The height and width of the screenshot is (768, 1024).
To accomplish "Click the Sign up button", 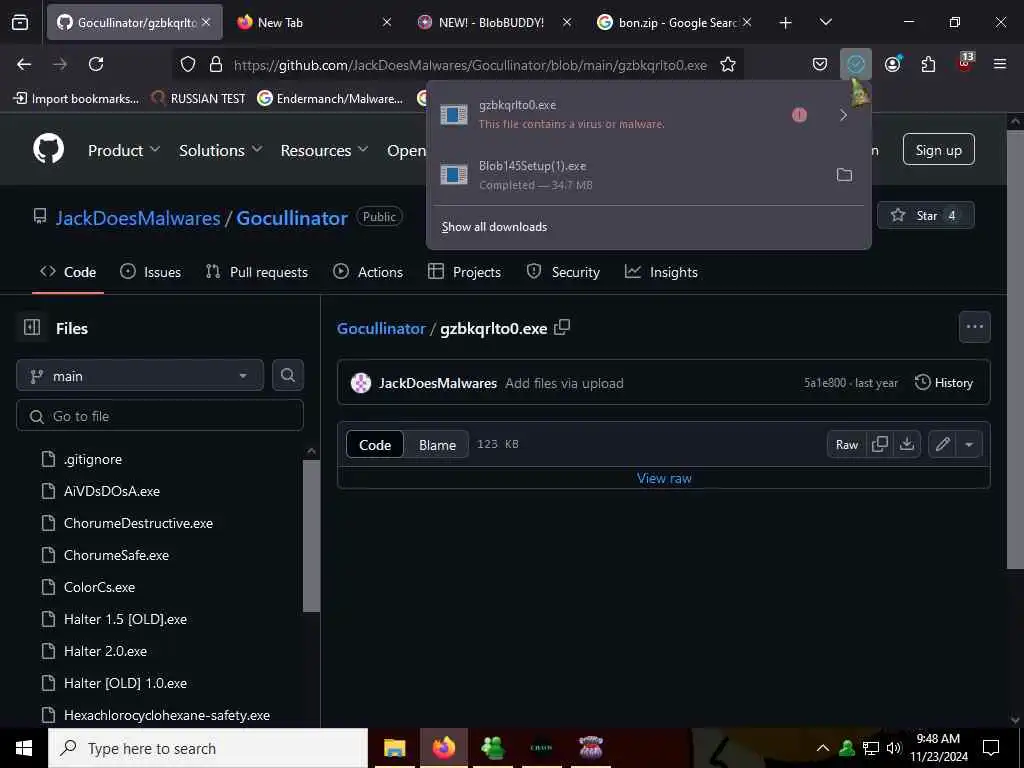I will click(938, 150).
